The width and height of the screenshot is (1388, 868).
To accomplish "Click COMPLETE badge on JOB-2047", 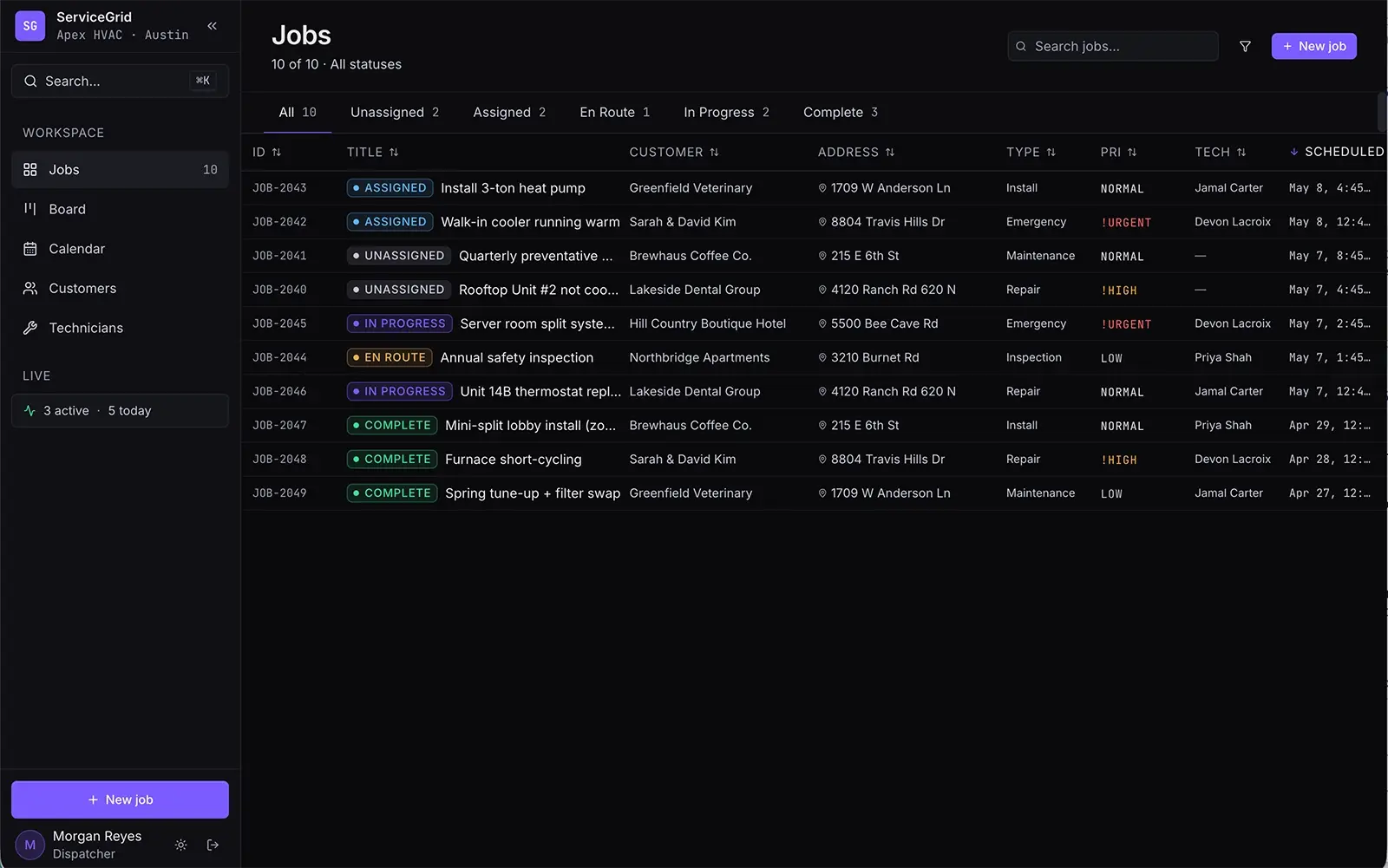I will (x=392, y=425).
